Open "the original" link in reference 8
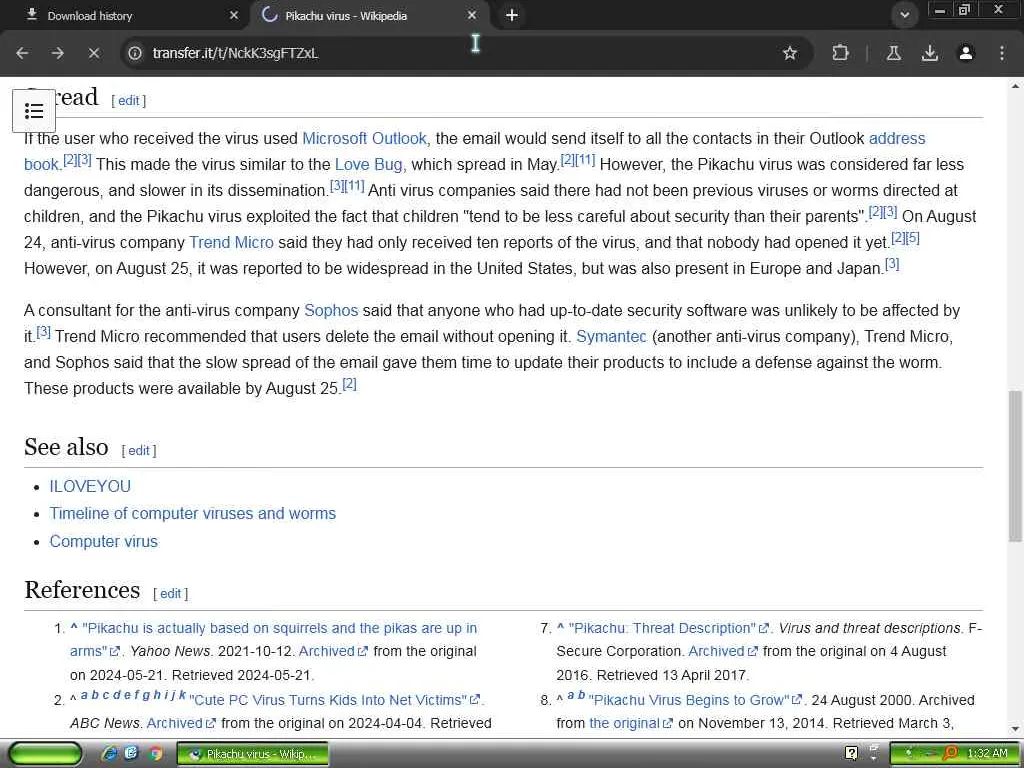 tap(624, 724)
